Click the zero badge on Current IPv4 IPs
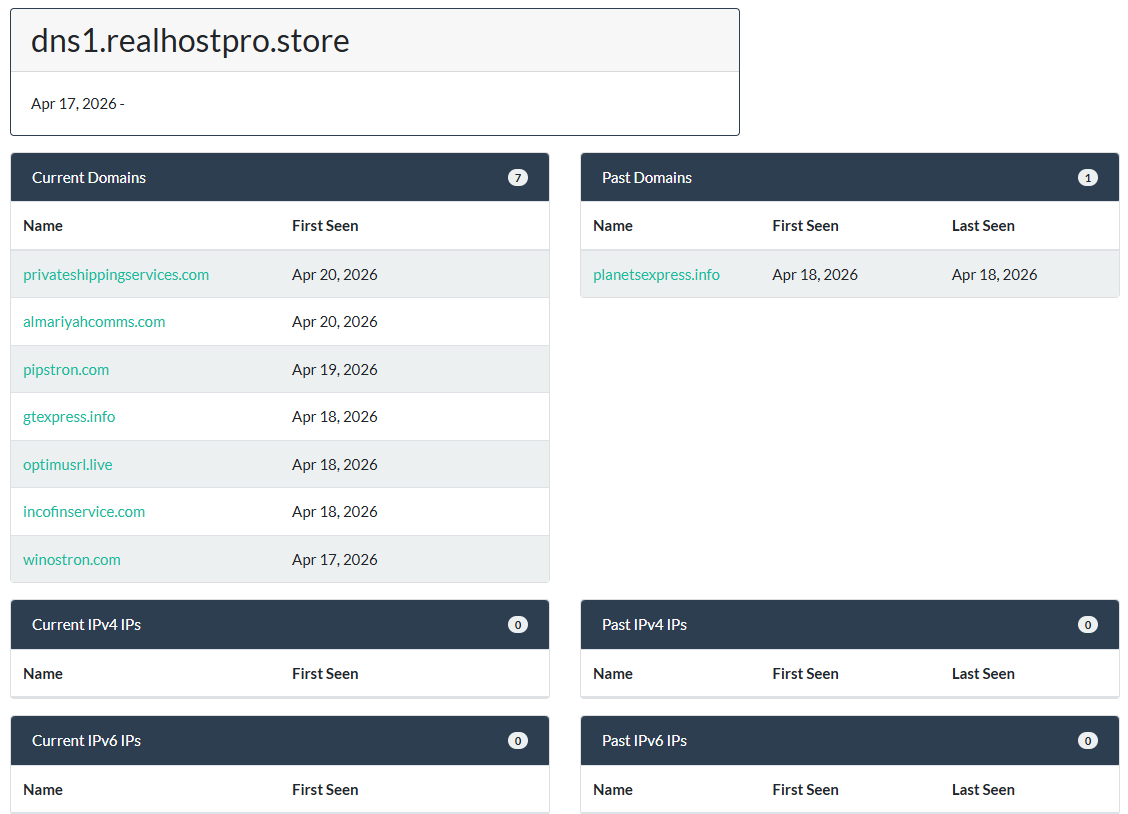The width and height of the screenshot is (1128, 814). pos(517,624)
